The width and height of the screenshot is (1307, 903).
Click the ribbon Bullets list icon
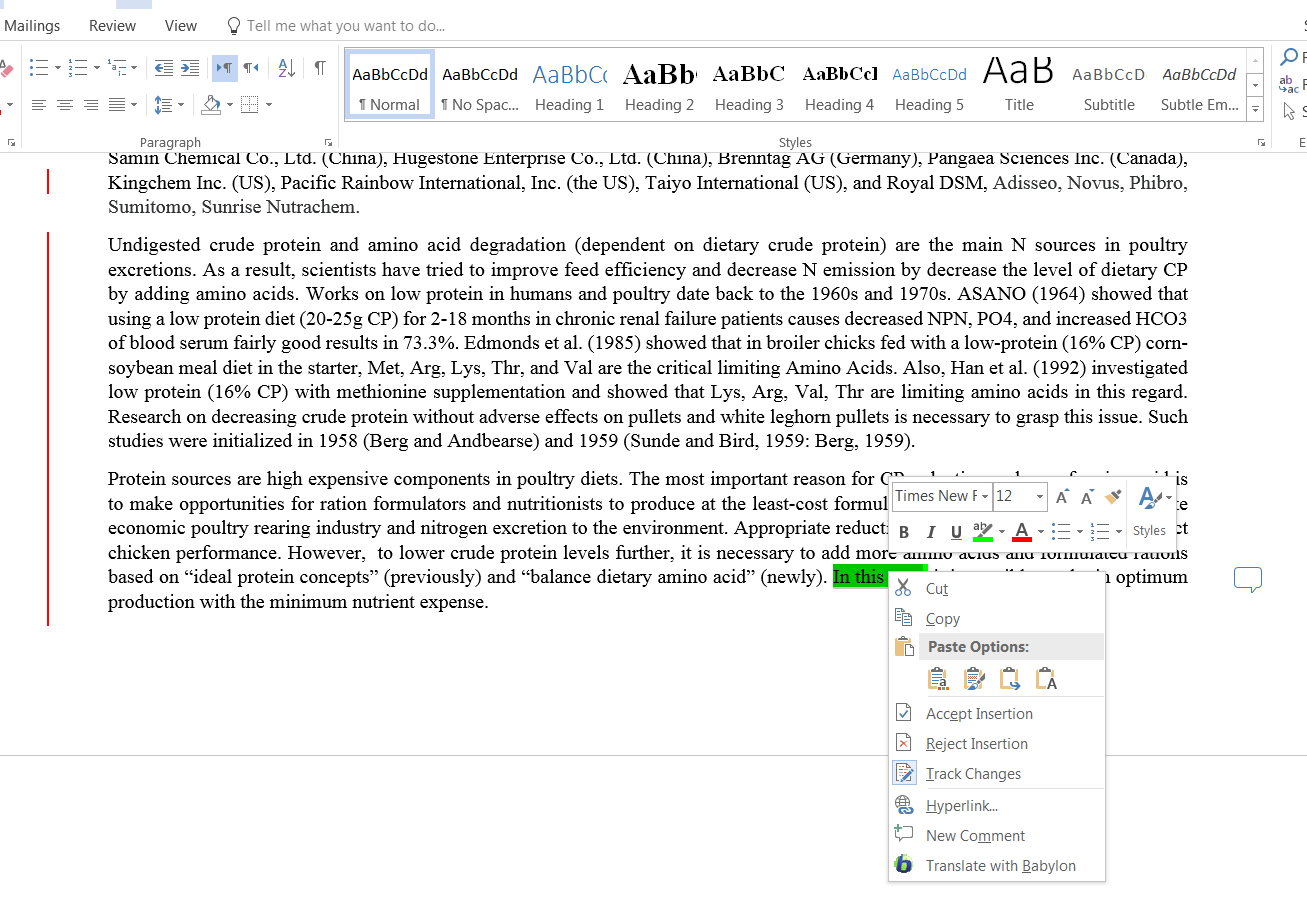pos(39,68)
